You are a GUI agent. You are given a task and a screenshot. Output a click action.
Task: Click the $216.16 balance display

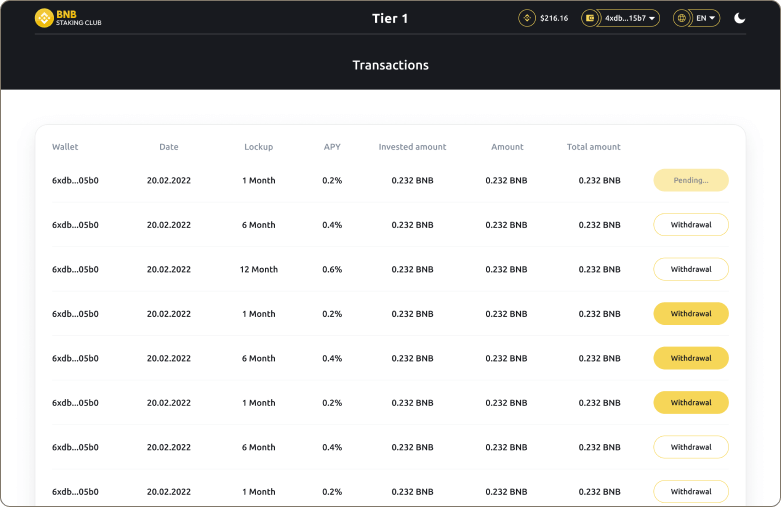553,18
